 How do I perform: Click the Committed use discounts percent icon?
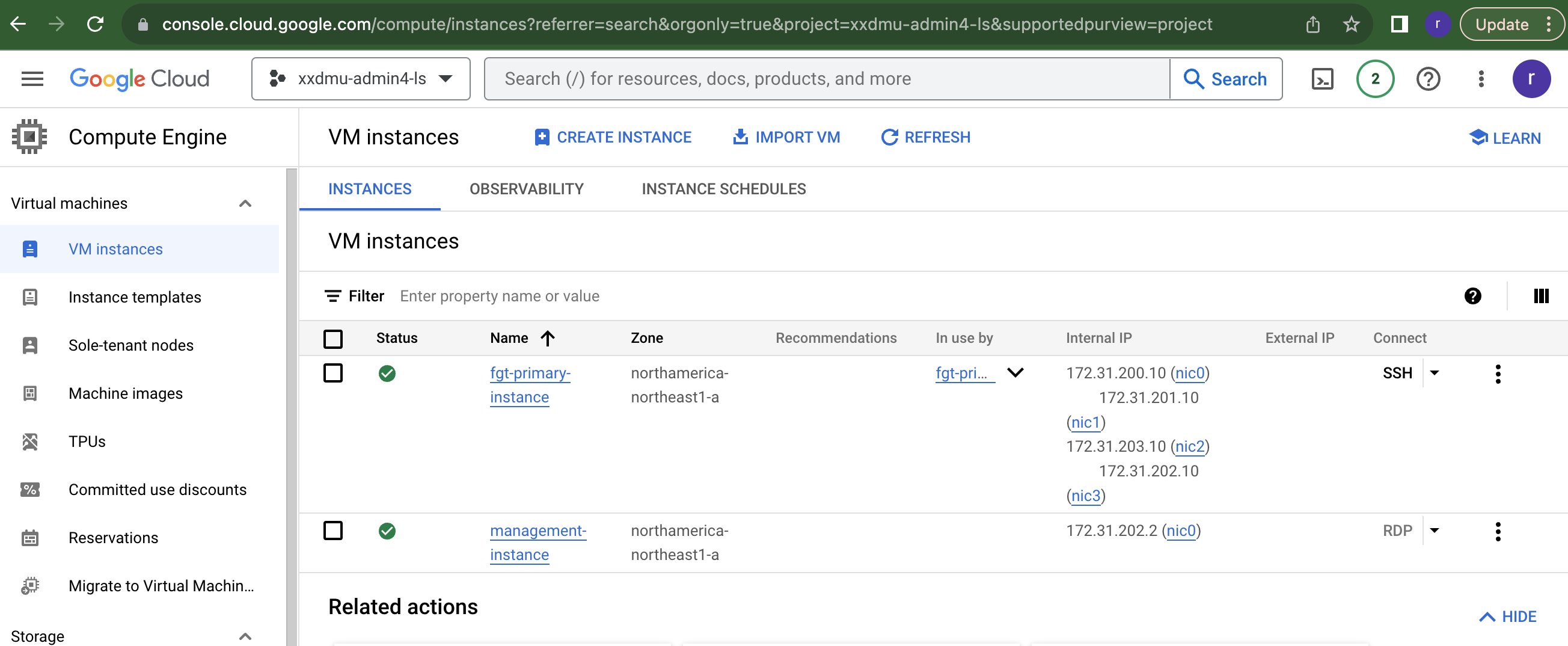click(30, 489)
